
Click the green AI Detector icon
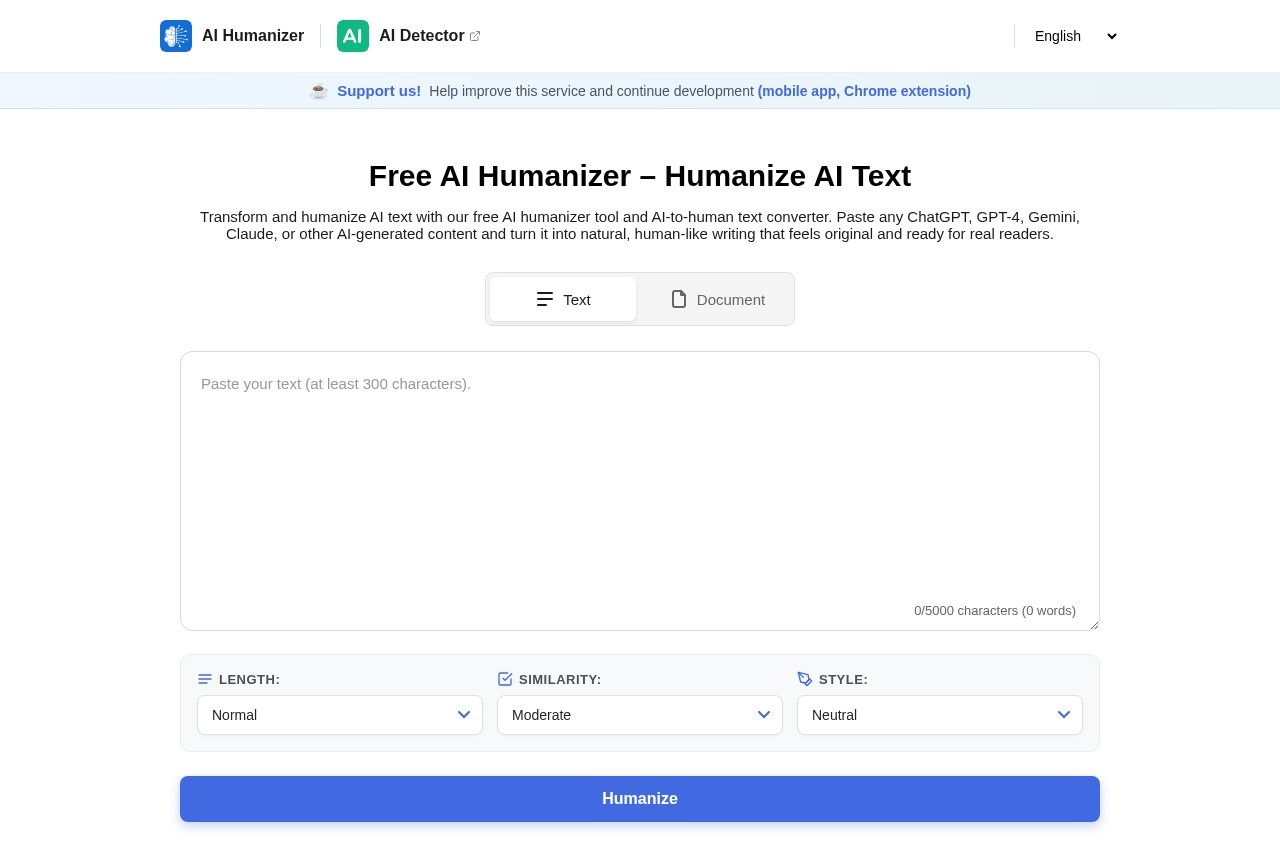point(353,36)
